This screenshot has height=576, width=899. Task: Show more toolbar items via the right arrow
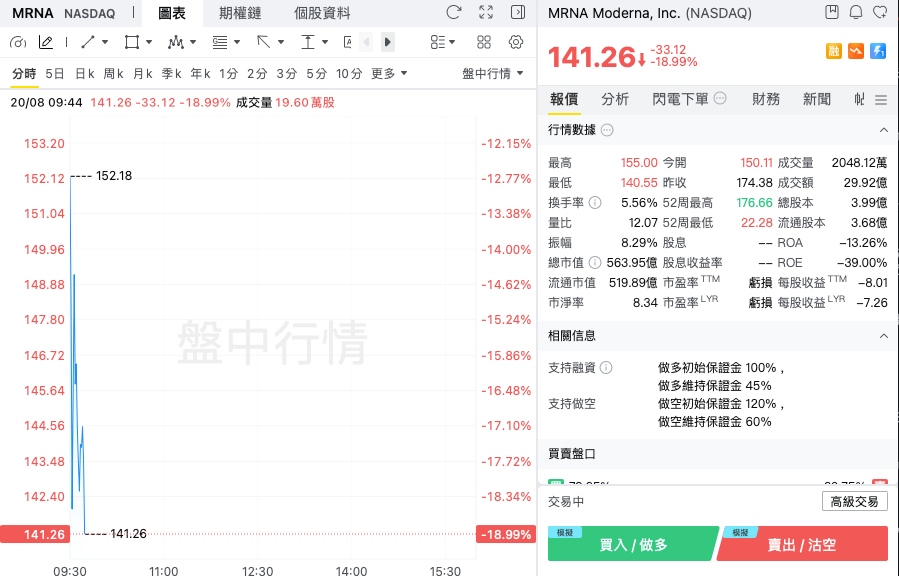(x=388, y=42)
